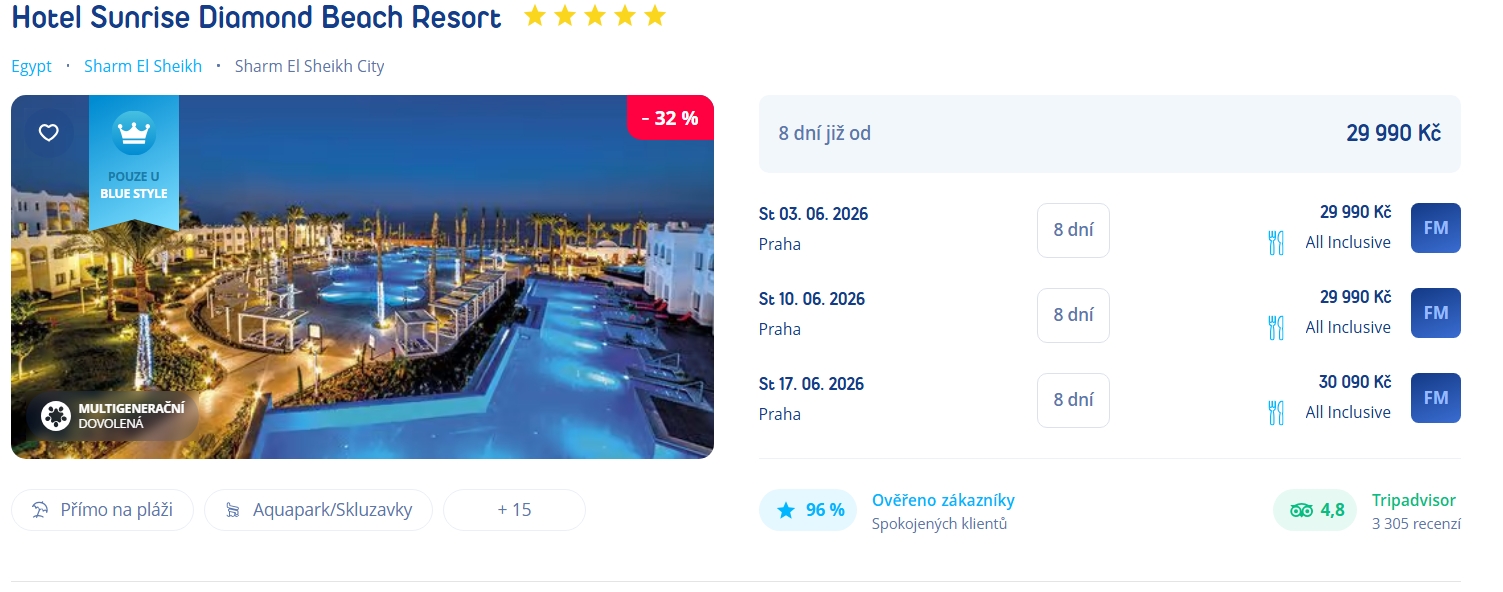
Task: Select the '8 dní' box for 17. 06. 2026
Action: point(1073,400)
